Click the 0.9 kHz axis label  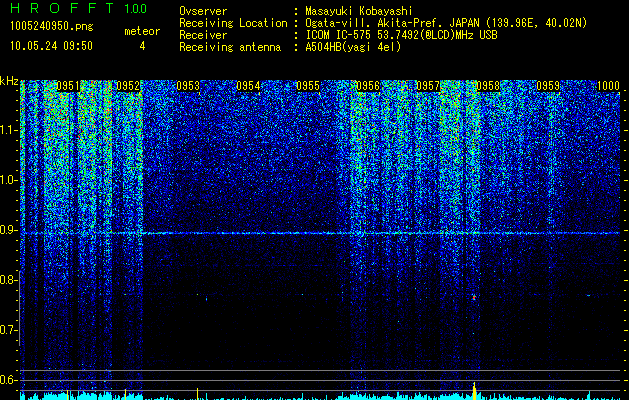[8, 230]
